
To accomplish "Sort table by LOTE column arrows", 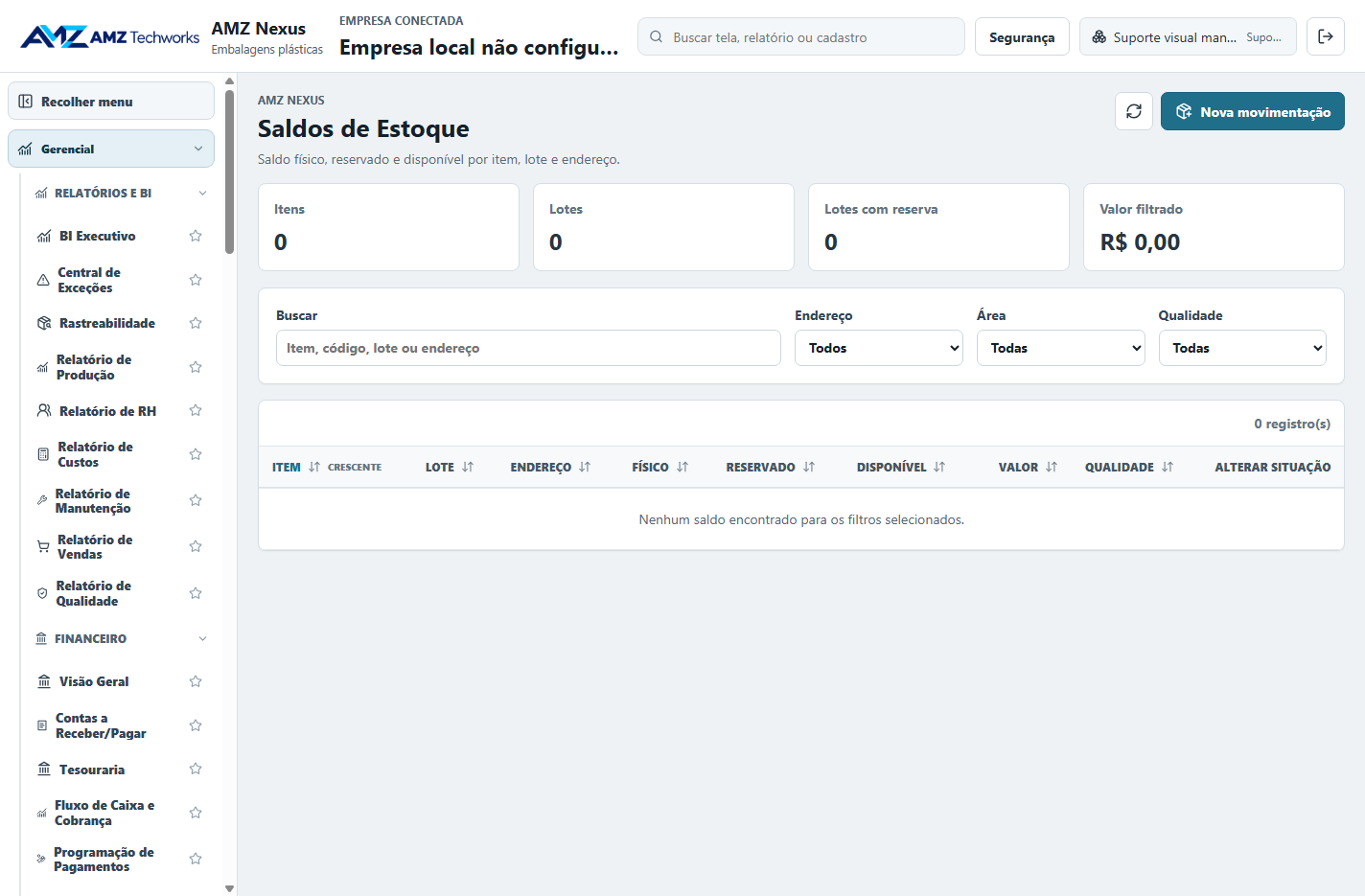I will coord(468,467).
